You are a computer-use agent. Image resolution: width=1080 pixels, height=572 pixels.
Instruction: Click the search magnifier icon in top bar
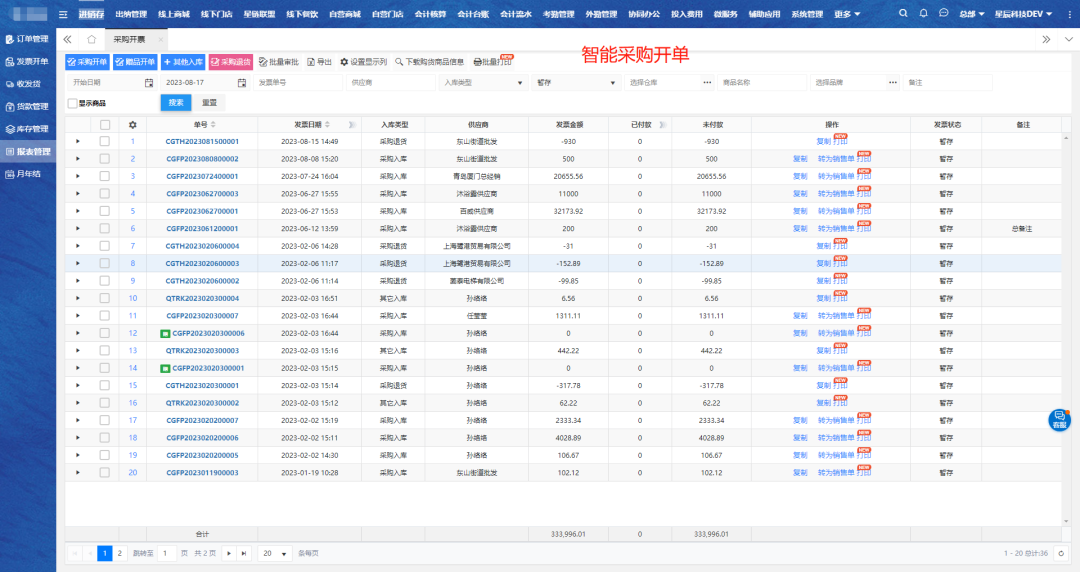pyautogui.click(x=904, y=14)
